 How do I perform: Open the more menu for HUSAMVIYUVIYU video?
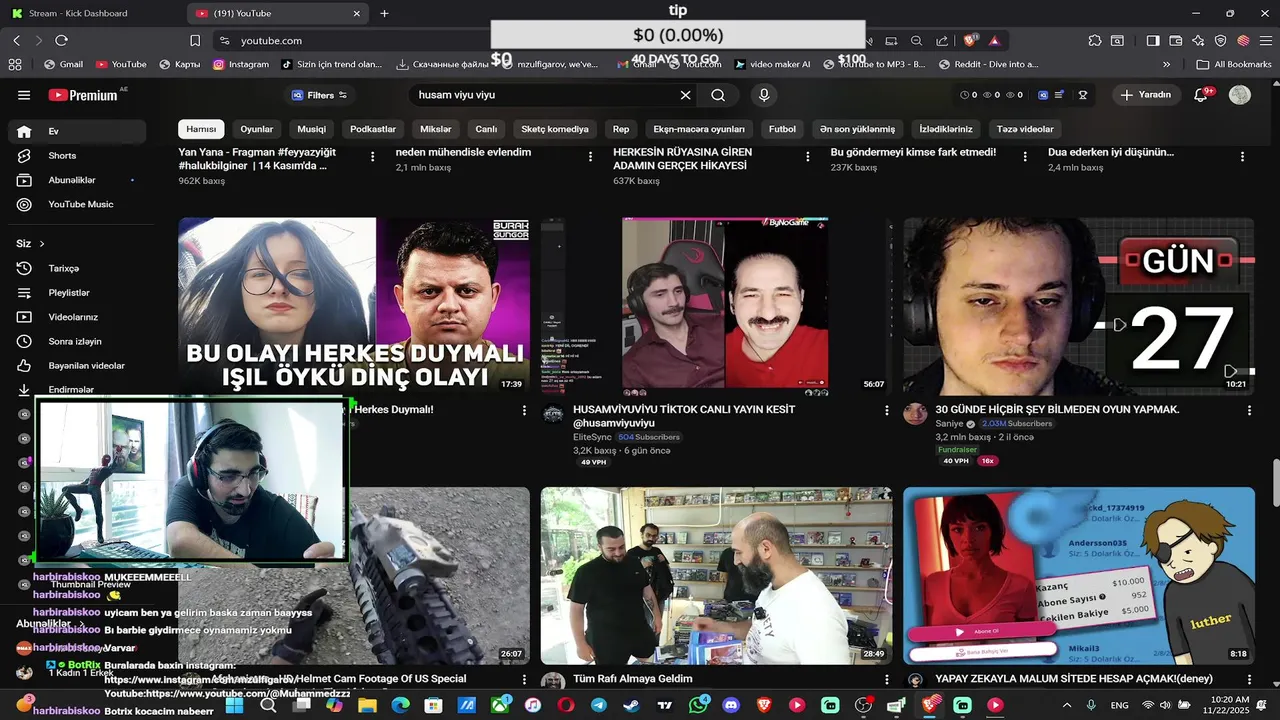pyautogui.click(x=886, y=411)
